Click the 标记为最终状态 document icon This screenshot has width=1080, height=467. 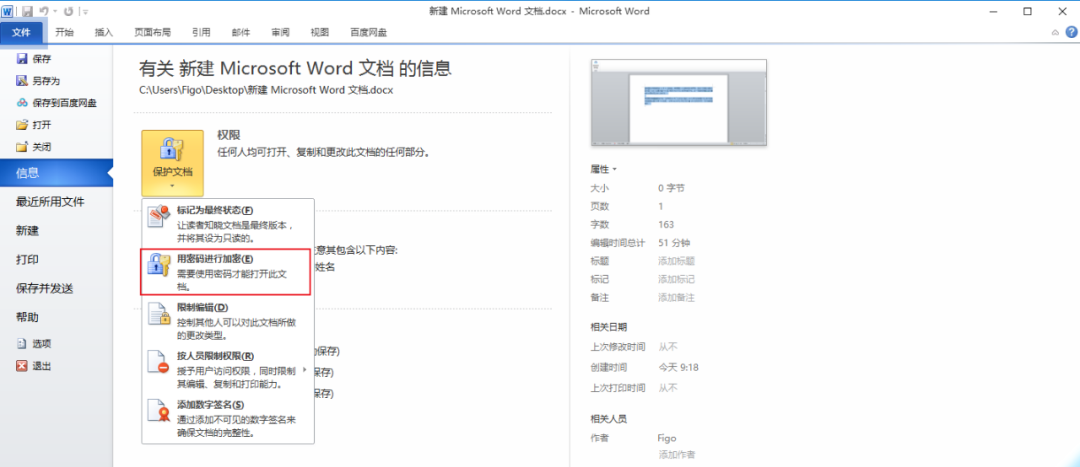(160, 217)
